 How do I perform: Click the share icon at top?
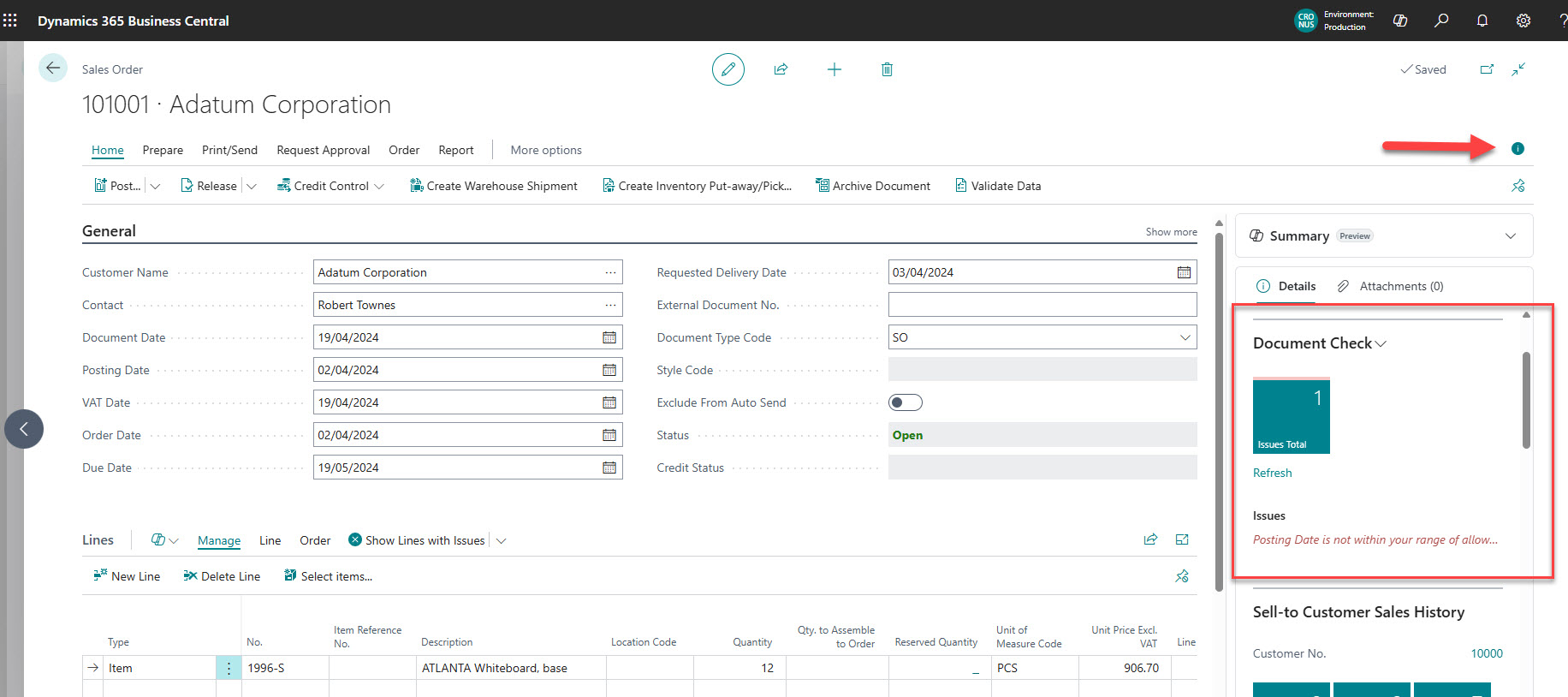[x=781, y=69]
